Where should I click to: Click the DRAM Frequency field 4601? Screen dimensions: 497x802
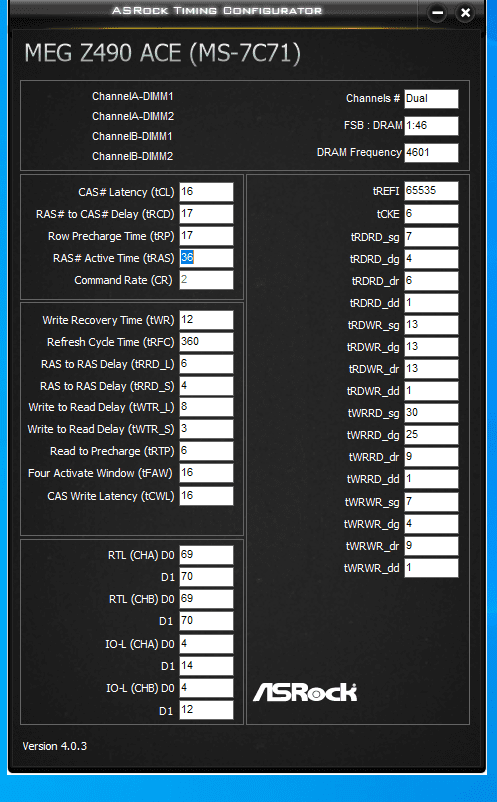click(x=431, y=152)
